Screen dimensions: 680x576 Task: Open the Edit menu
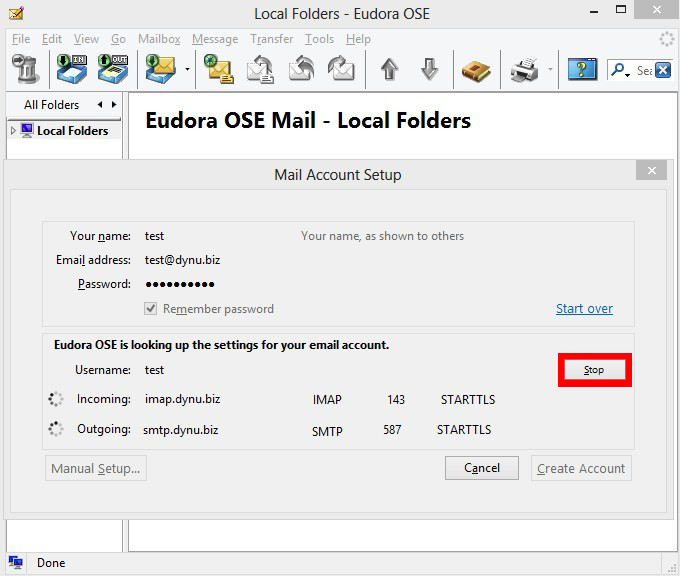point(52,39)
